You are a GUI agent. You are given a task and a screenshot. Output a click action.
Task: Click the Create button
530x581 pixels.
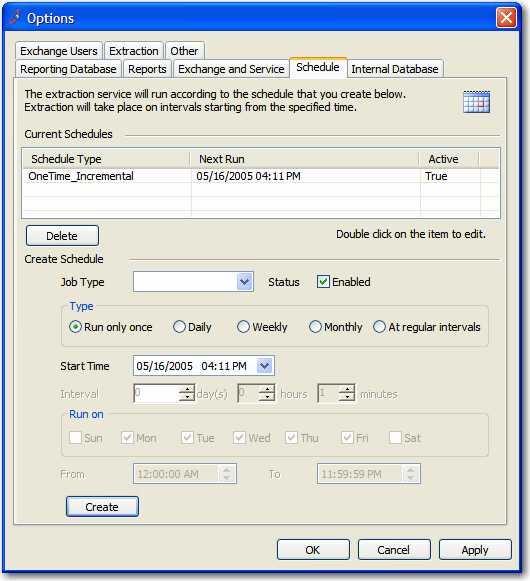(x=102, y=507)
